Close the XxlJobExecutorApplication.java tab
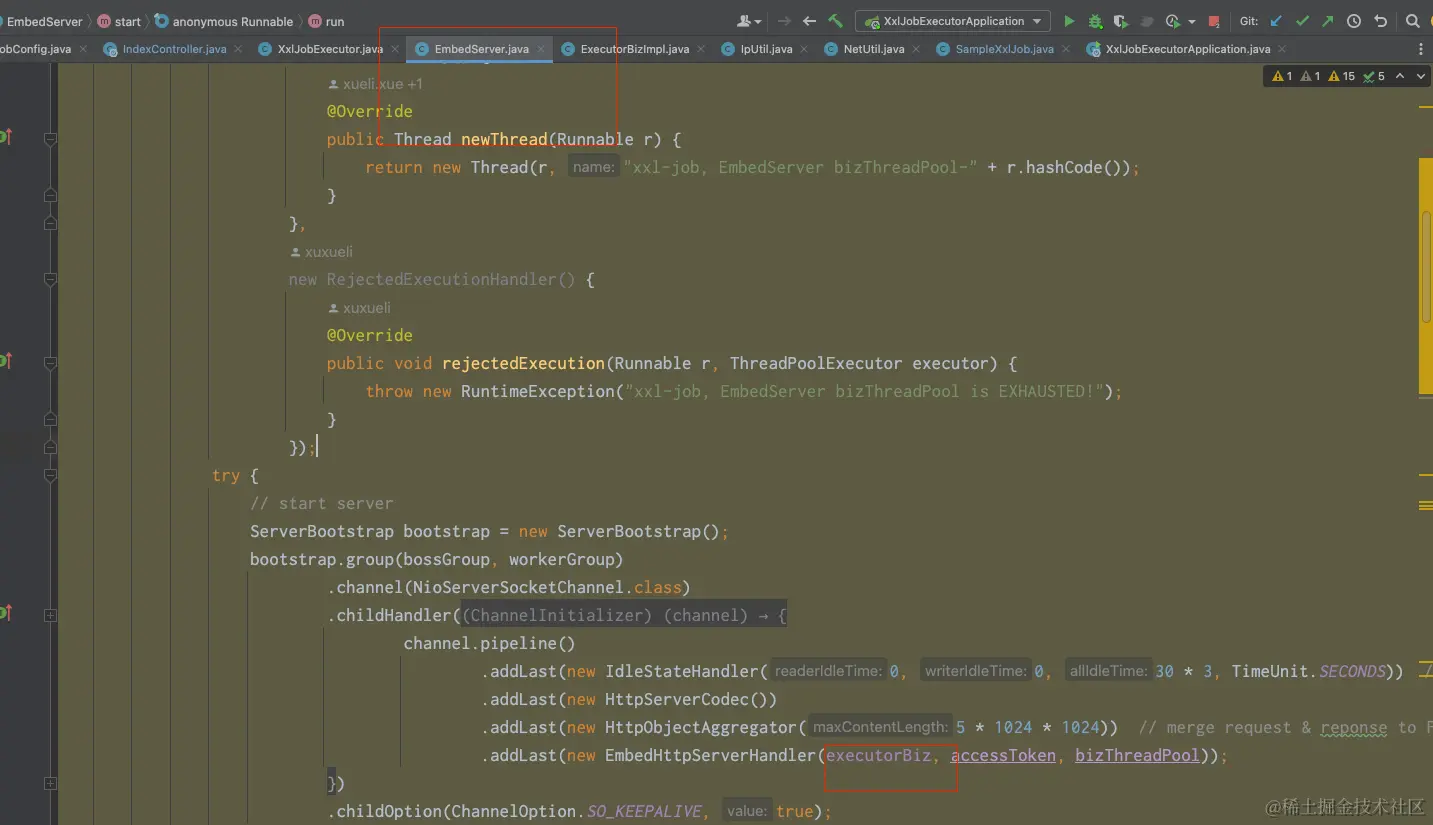1433x825 pixels. coord(1283,49)
